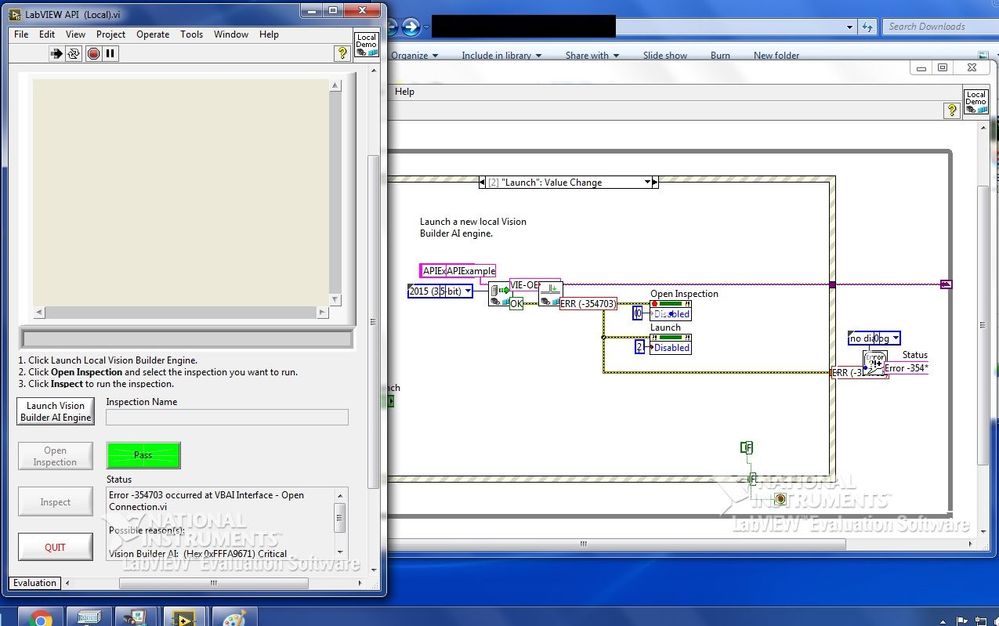The width and height of the screenshot is (999, 626).
Task: Open the Window menu
Action: point(231,34)
